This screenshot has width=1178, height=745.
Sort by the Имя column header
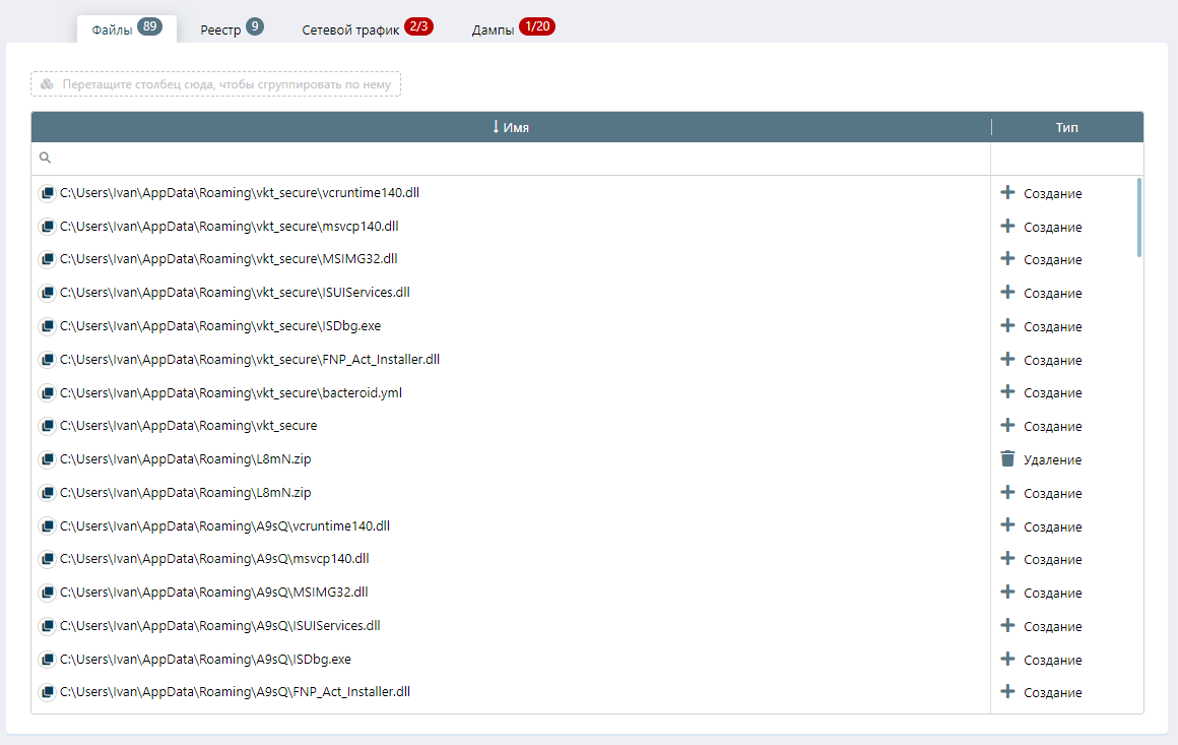tap(516, 127)
